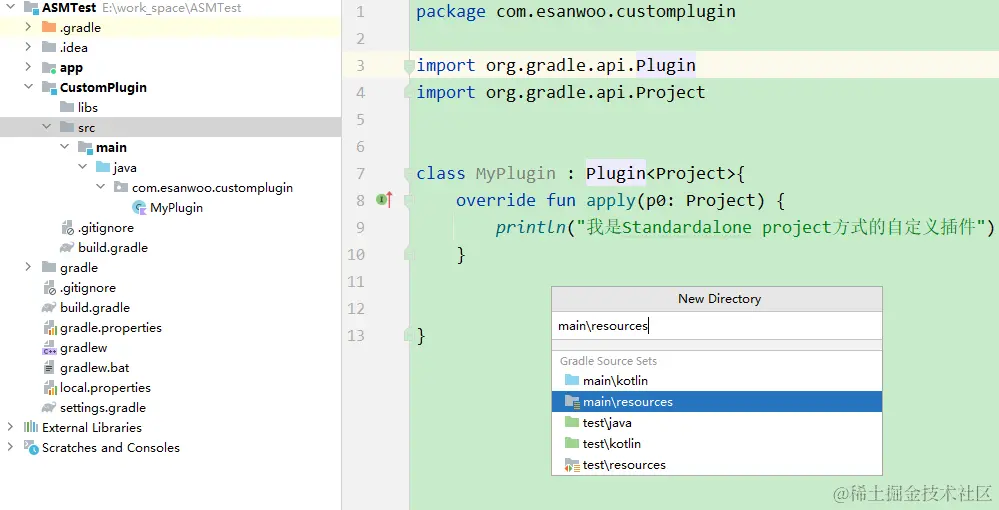Click the root .gitignore file name
The height and width of the screenshot is (510, 999).
88,288
